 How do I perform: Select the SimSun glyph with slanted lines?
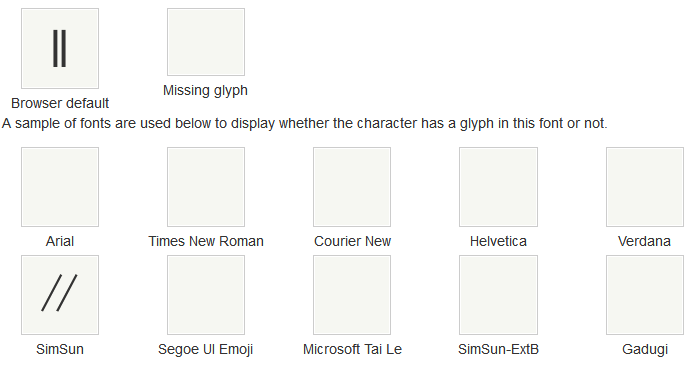coord(60,295)
